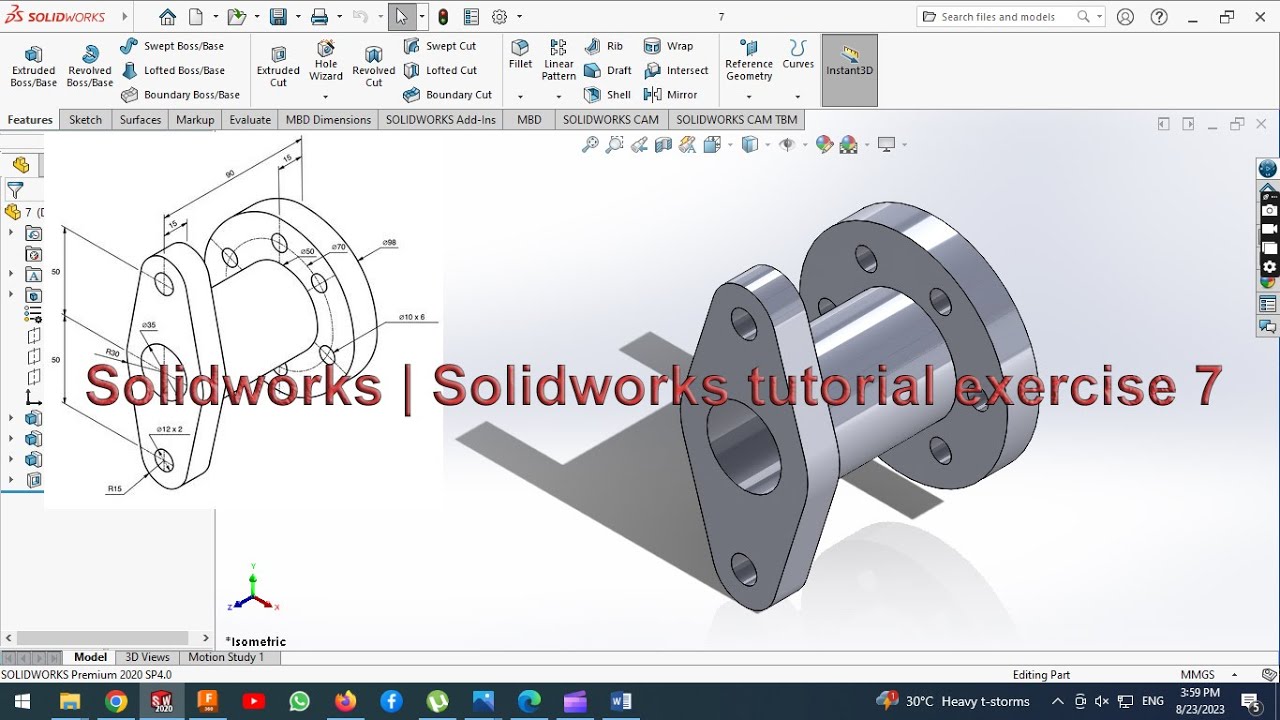Open the Evaluate tab

[x=250, y=120]
